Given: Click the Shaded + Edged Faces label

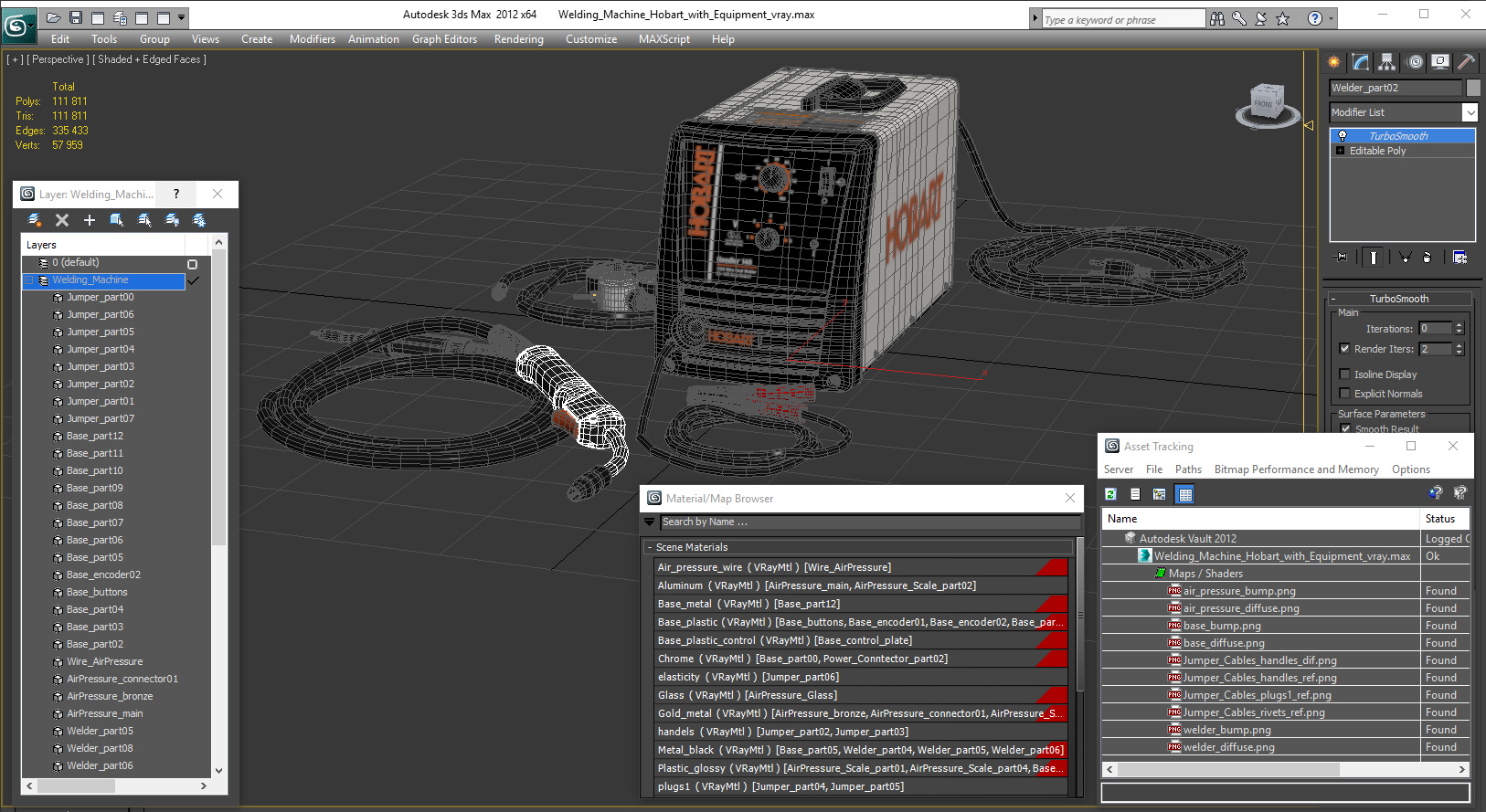Looking at the screenshot, I should tap(152, 59).
